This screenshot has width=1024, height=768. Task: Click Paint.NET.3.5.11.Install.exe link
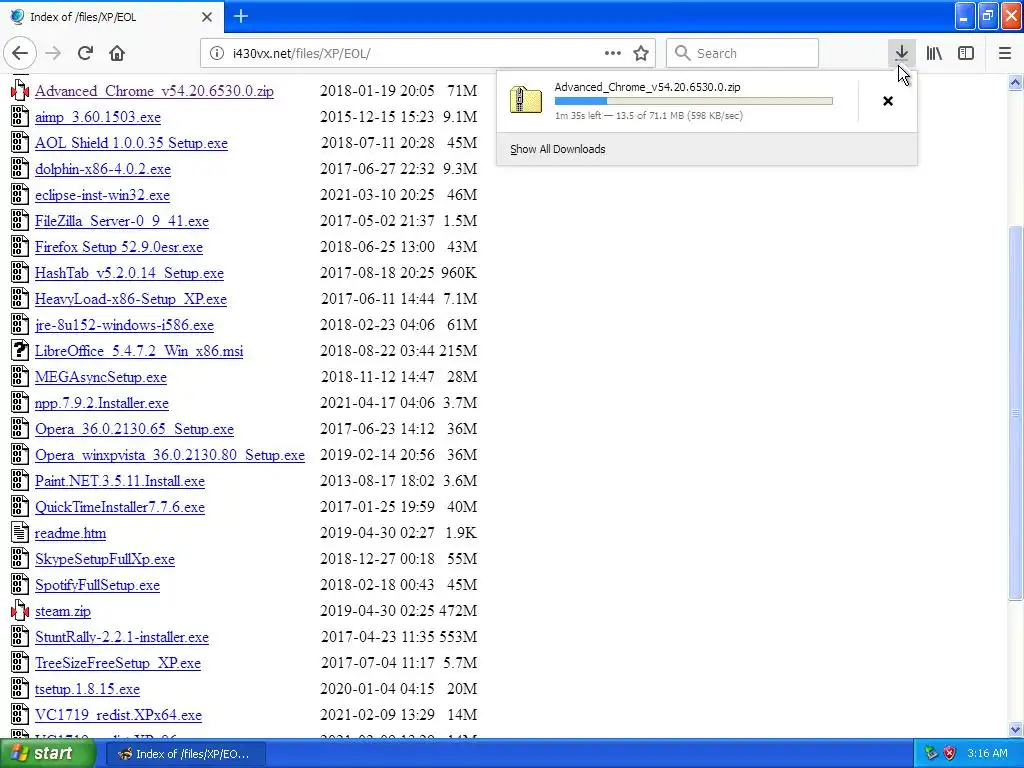click(x=120, y=481)
